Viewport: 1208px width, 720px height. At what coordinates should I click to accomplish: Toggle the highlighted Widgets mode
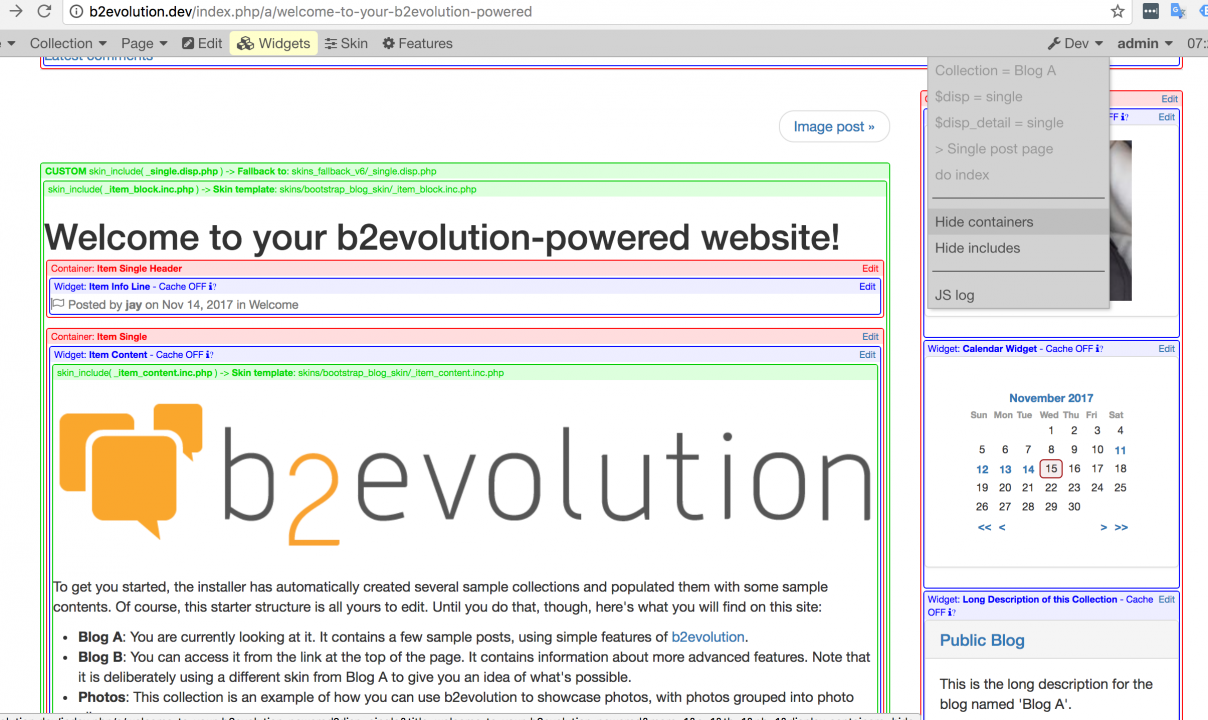(x=273, y=43)
